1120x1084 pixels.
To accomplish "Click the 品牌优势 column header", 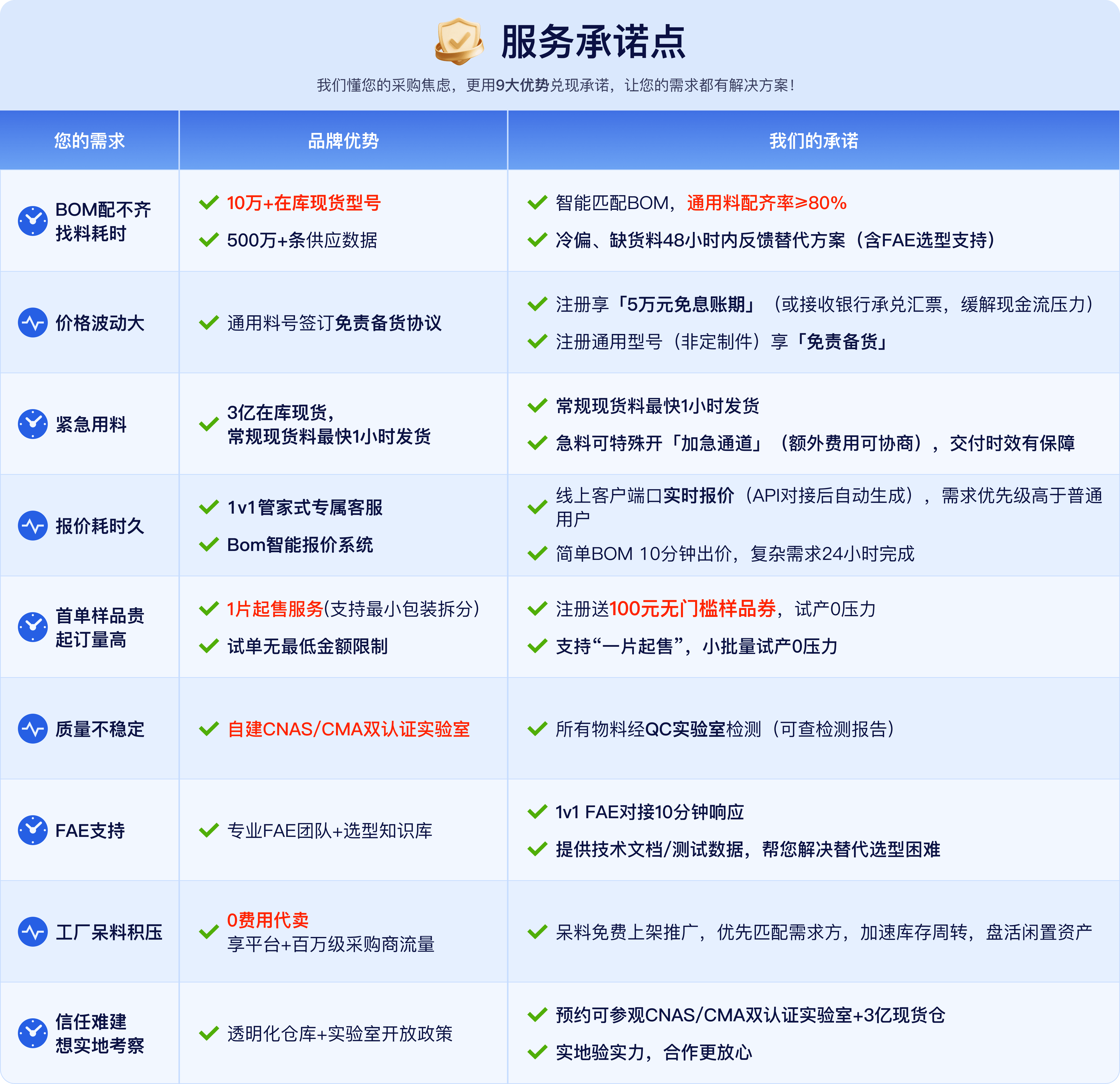I will 343,141.
